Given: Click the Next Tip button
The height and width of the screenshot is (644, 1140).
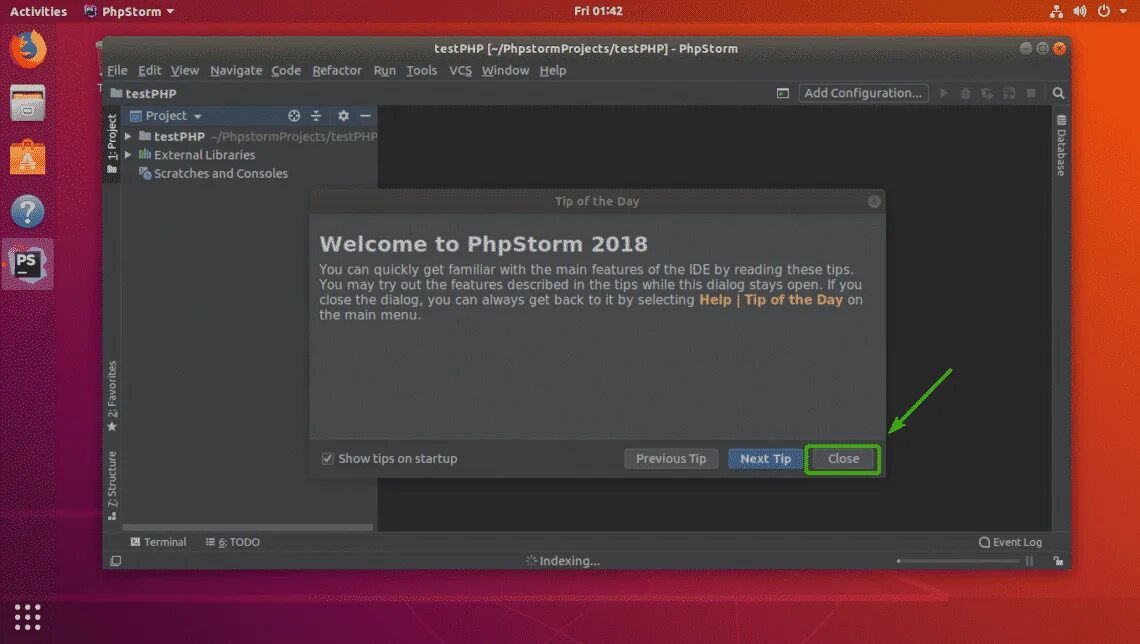Looking at the screenshot, I should click(766, 459).
